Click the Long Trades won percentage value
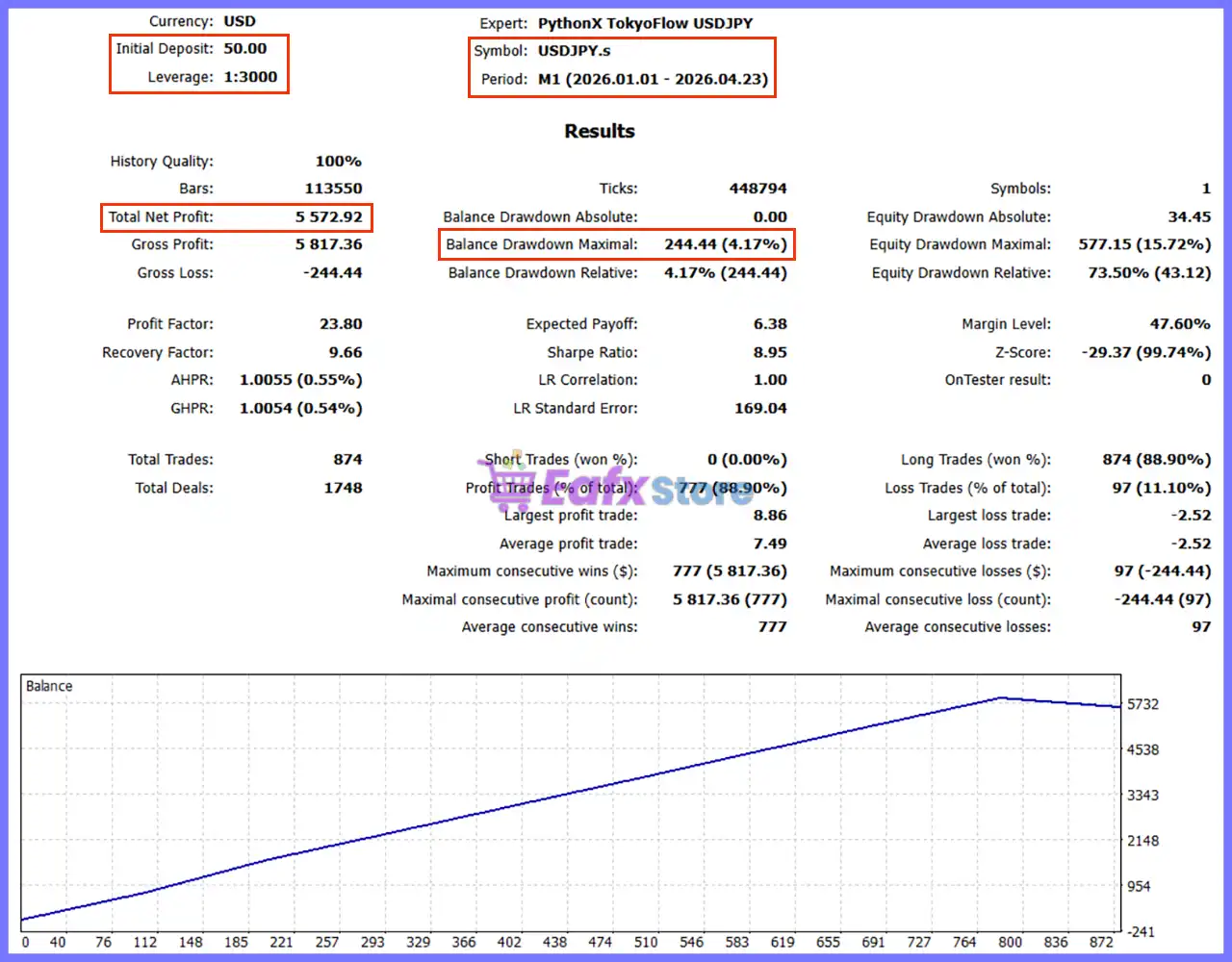The image size is (1232, 962). 1156,460
